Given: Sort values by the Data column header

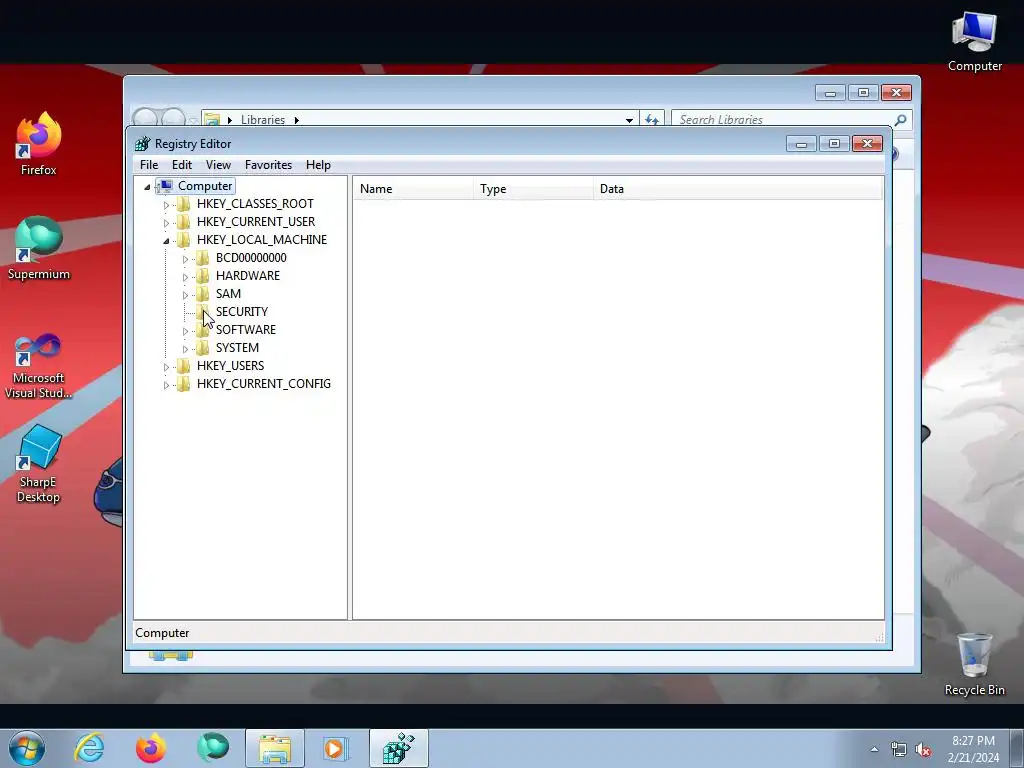Looking at the screenshot, I should (x=738, y=189).
